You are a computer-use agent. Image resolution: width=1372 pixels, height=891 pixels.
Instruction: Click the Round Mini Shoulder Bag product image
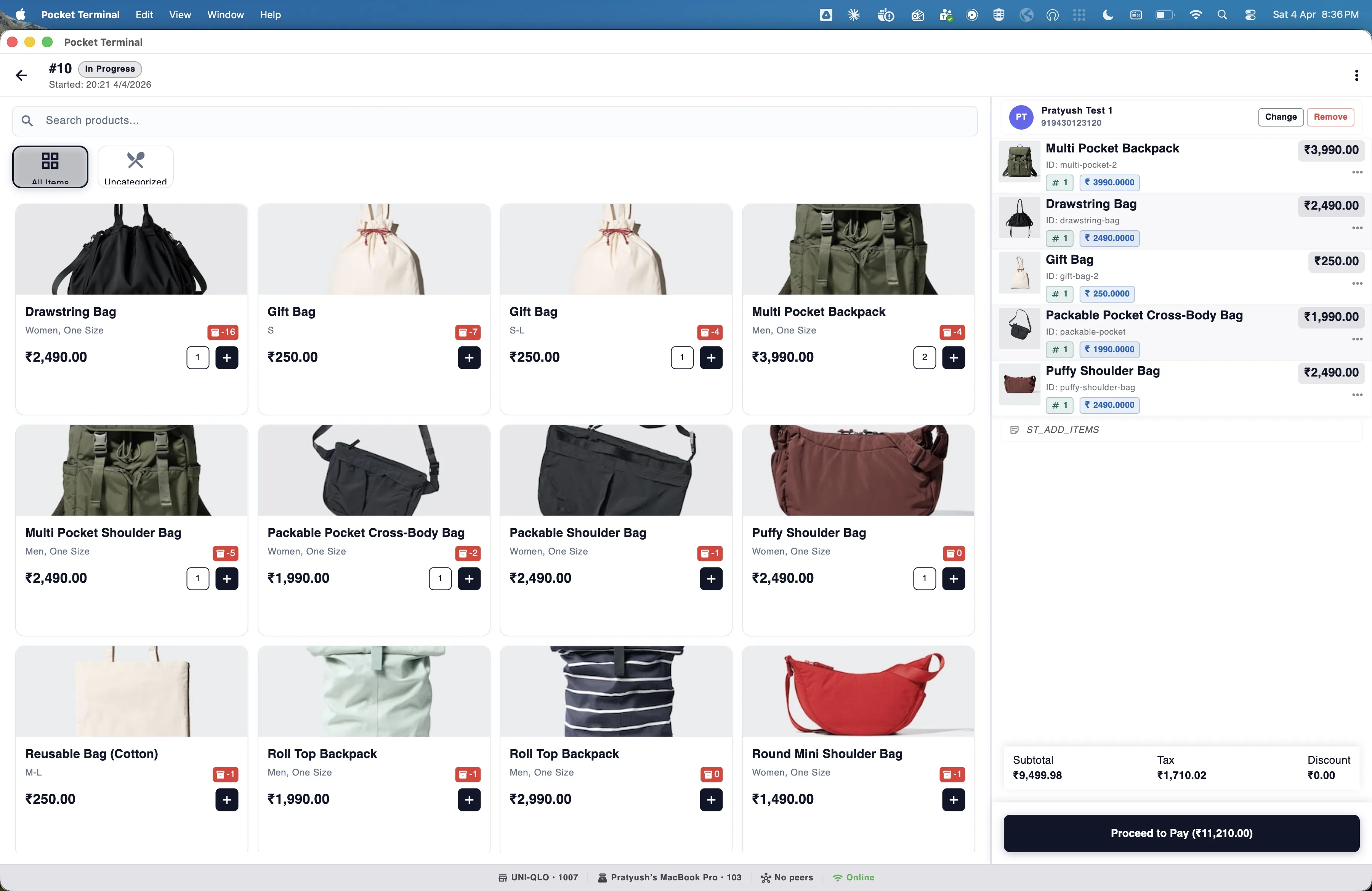coord(858,691)
